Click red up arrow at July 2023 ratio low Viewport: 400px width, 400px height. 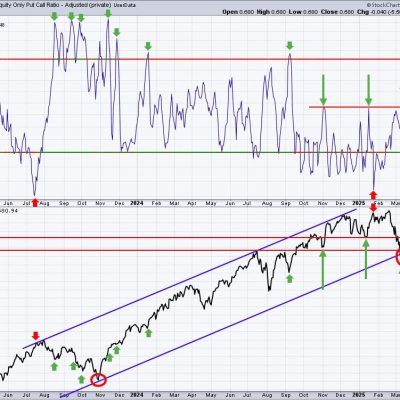pos(35,202)
